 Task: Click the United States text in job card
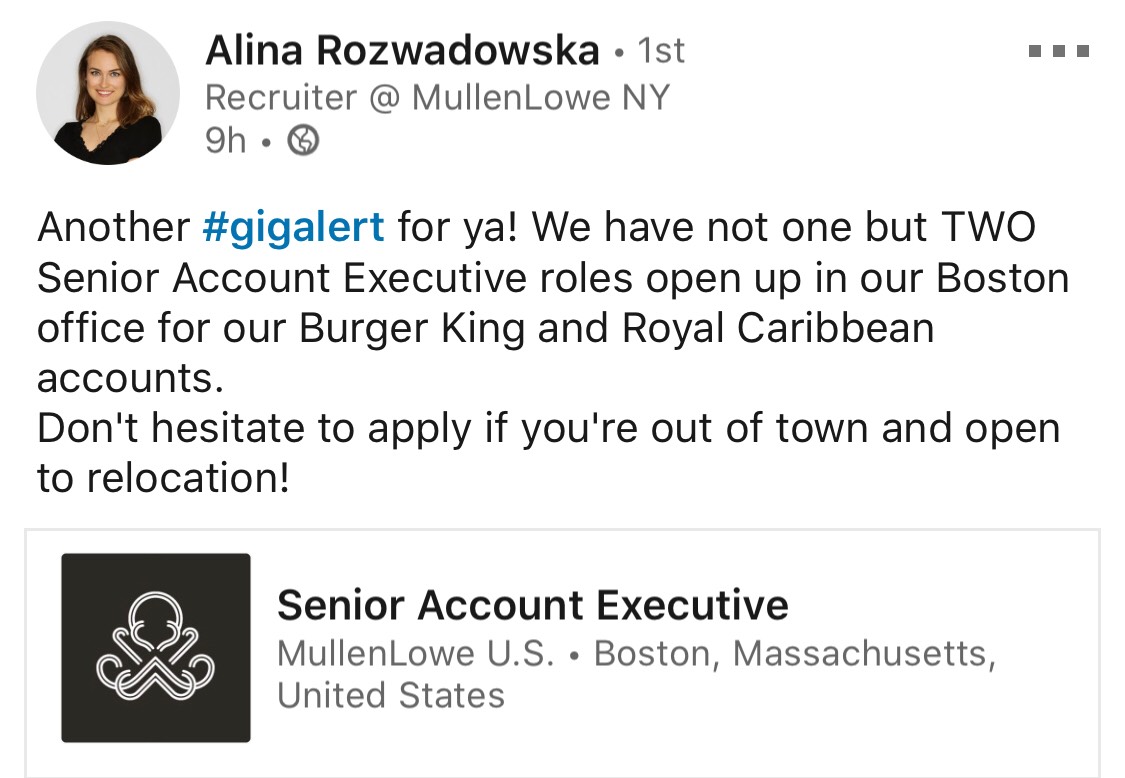[x=391, y=695]
